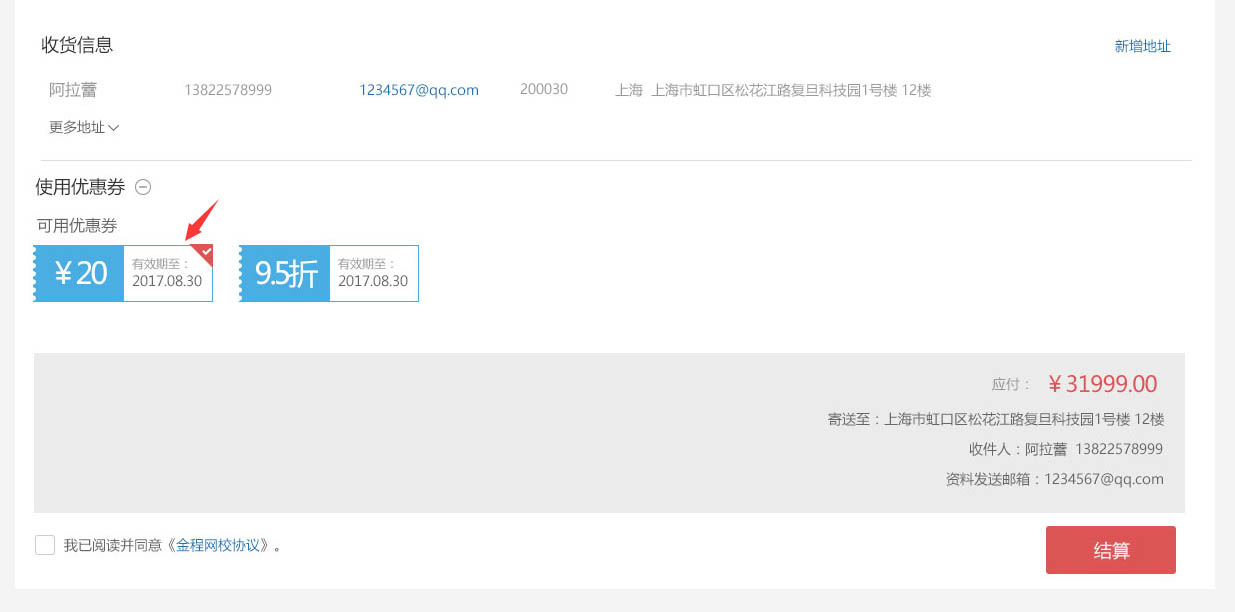Open the 金程网校协议 agreement link

coord(223,545)
